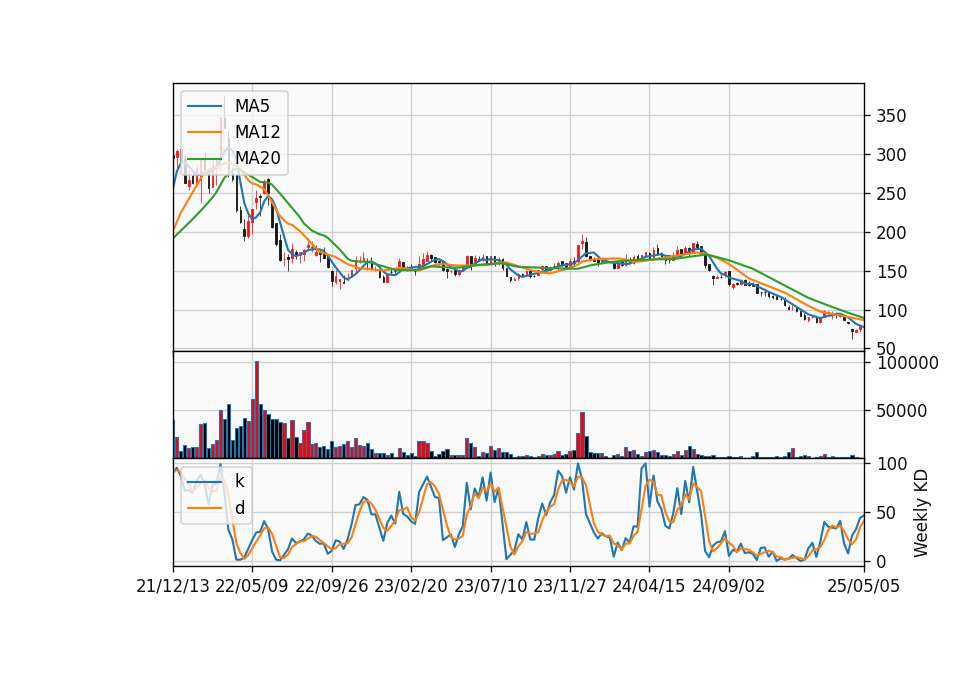Click the 22/05/09 date tick label
Screen dimensions: 960x690
pyautogui.click(x=252, y=586)
